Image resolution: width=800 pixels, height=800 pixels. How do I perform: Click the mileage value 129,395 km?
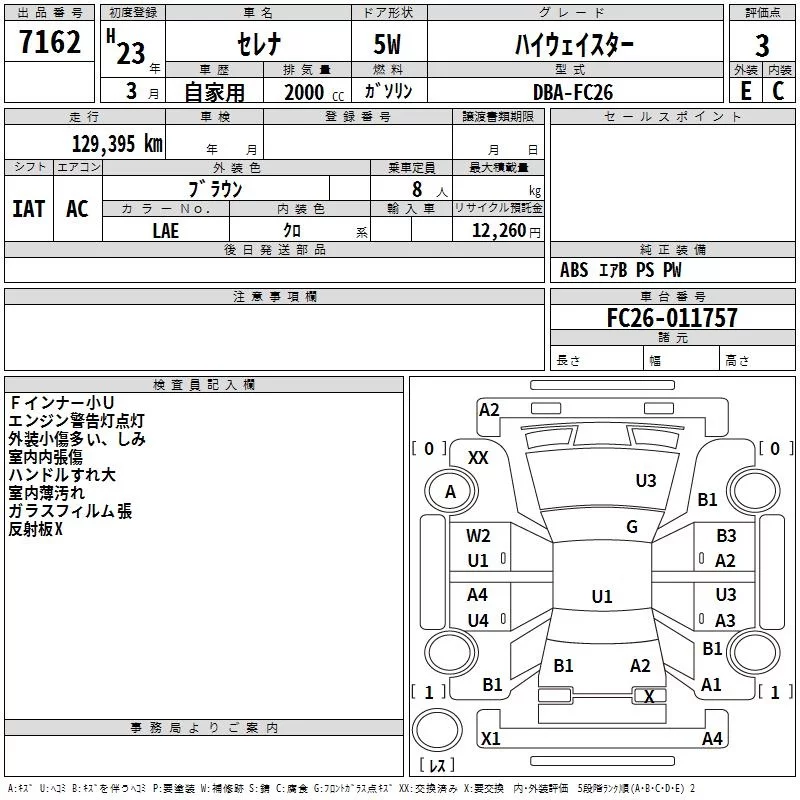(117, 143)
